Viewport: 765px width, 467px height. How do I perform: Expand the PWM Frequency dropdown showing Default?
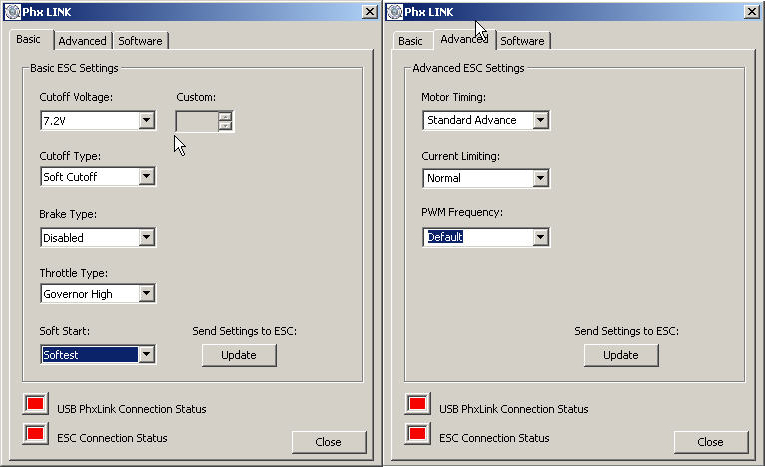pyautogui.click(x=540, y=238)
